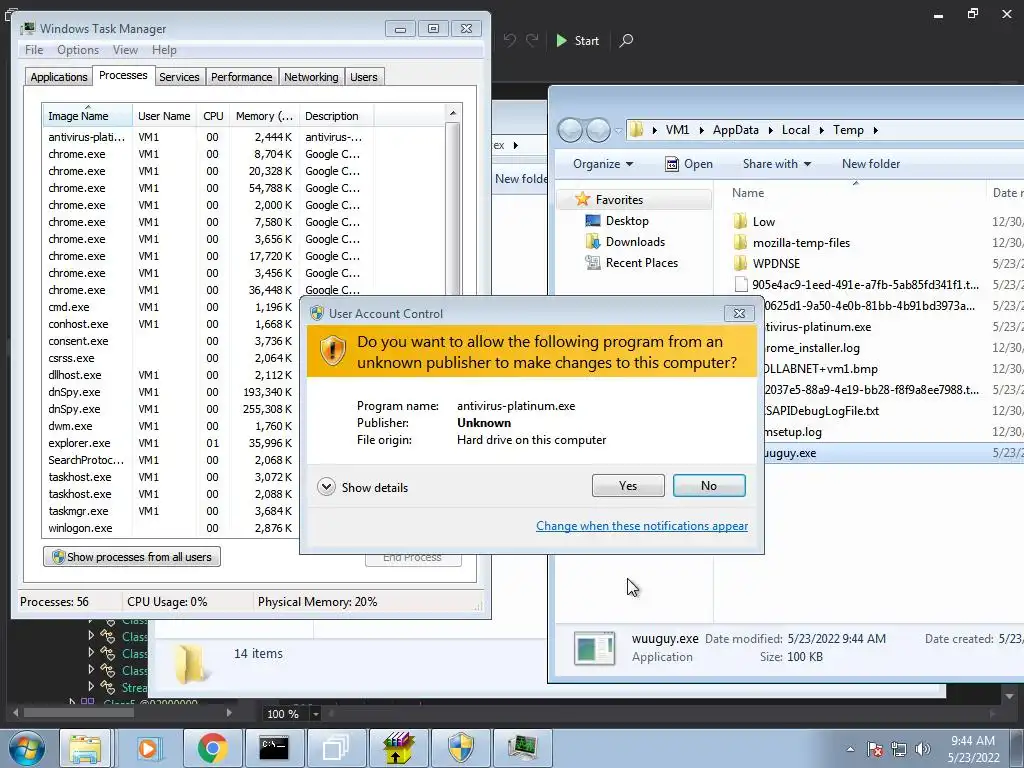Switch to Performance tab in Task Manager
Viewport: 1024px width, 768px height.
[242, 77]
